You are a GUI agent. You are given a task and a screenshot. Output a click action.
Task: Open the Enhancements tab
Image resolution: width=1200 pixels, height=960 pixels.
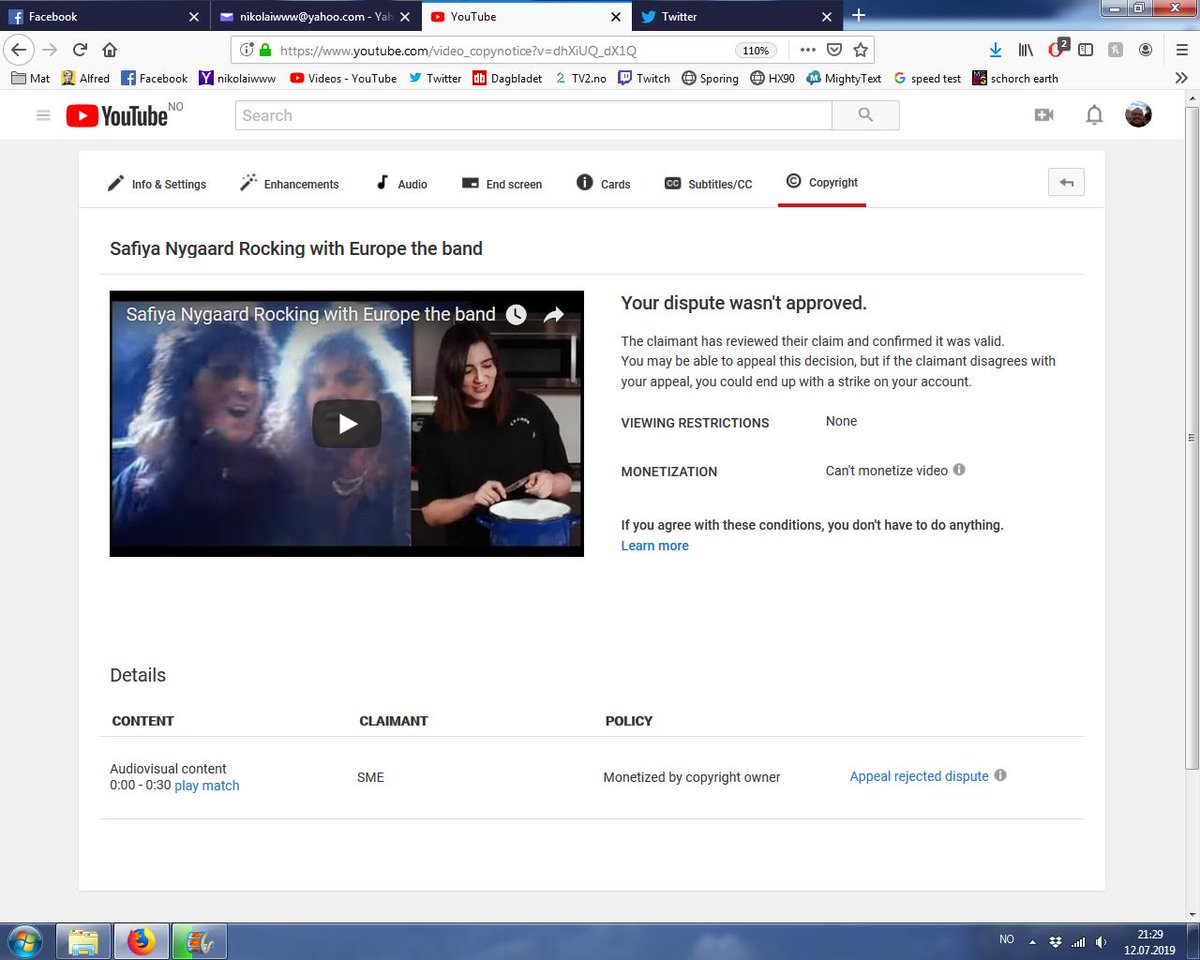click(290, 183)
